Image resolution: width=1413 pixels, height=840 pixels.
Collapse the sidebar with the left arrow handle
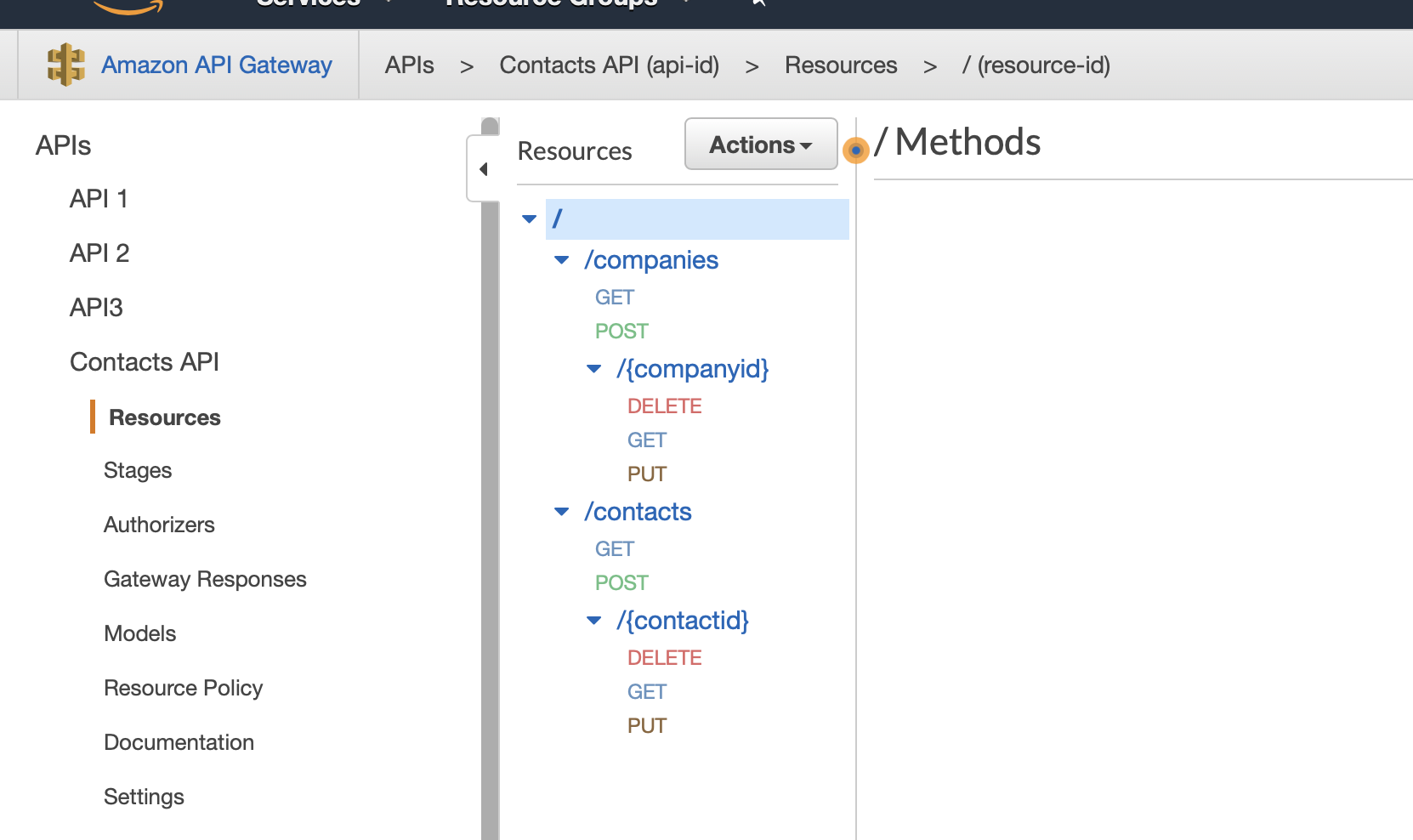[483, 168]
